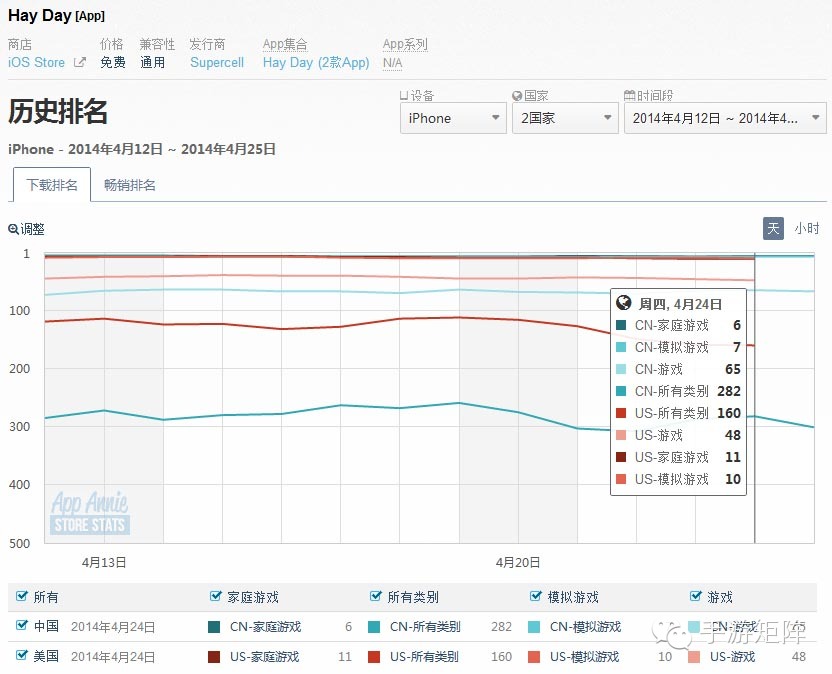Click the CN-所有类别 legend label
The height and width of the screenshot is (674, 832).
click(x=425, y=627)
